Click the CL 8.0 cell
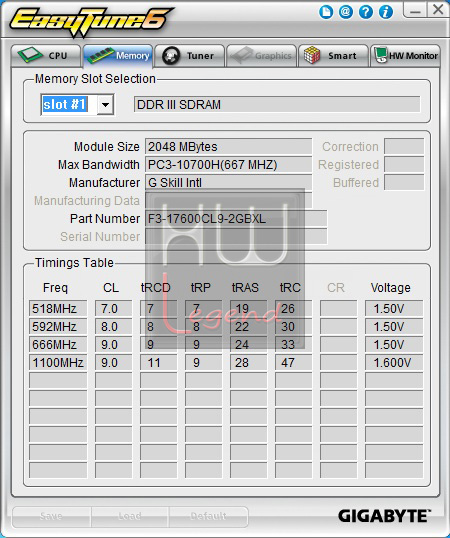The width and height of the screenshot is (450, 538). click(114, 326)
